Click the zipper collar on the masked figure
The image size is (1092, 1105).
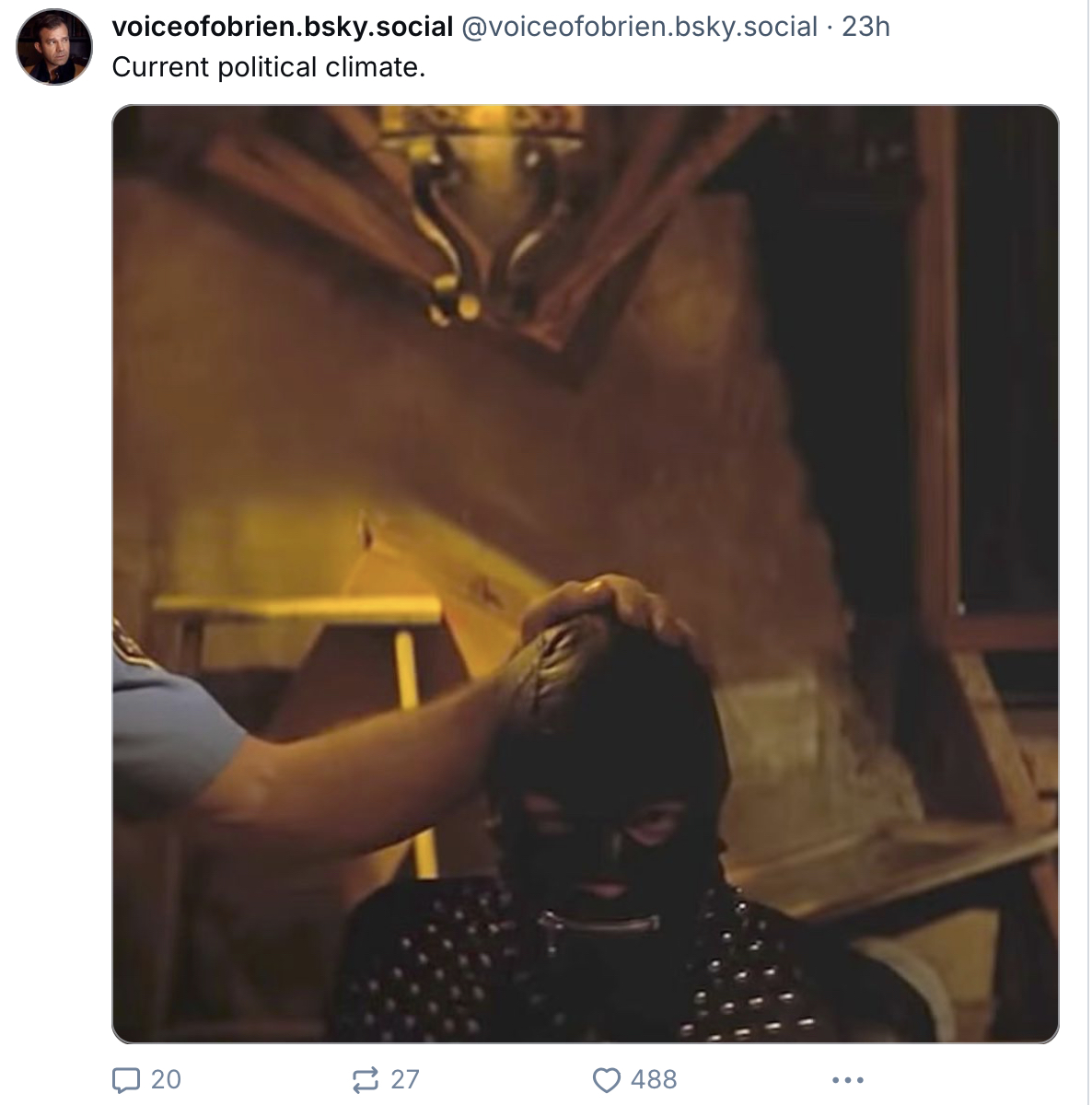(598, 922)
